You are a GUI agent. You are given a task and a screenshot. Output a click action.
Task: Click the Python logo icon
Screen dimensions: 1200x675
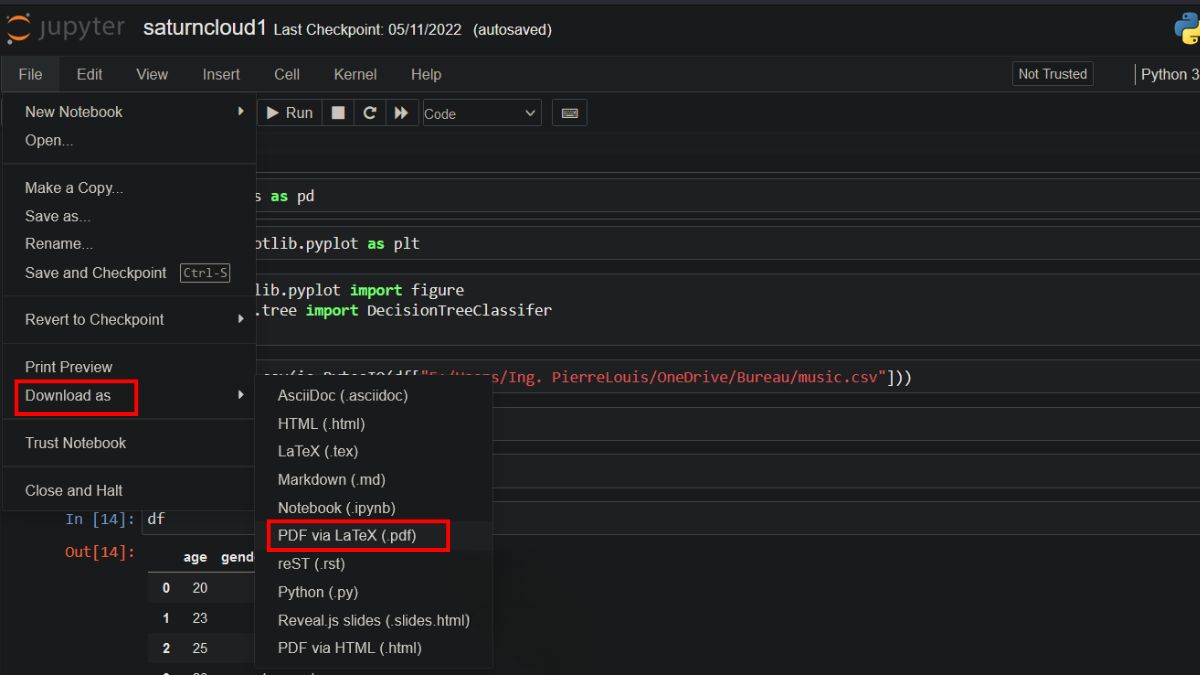pos(1186,29)
